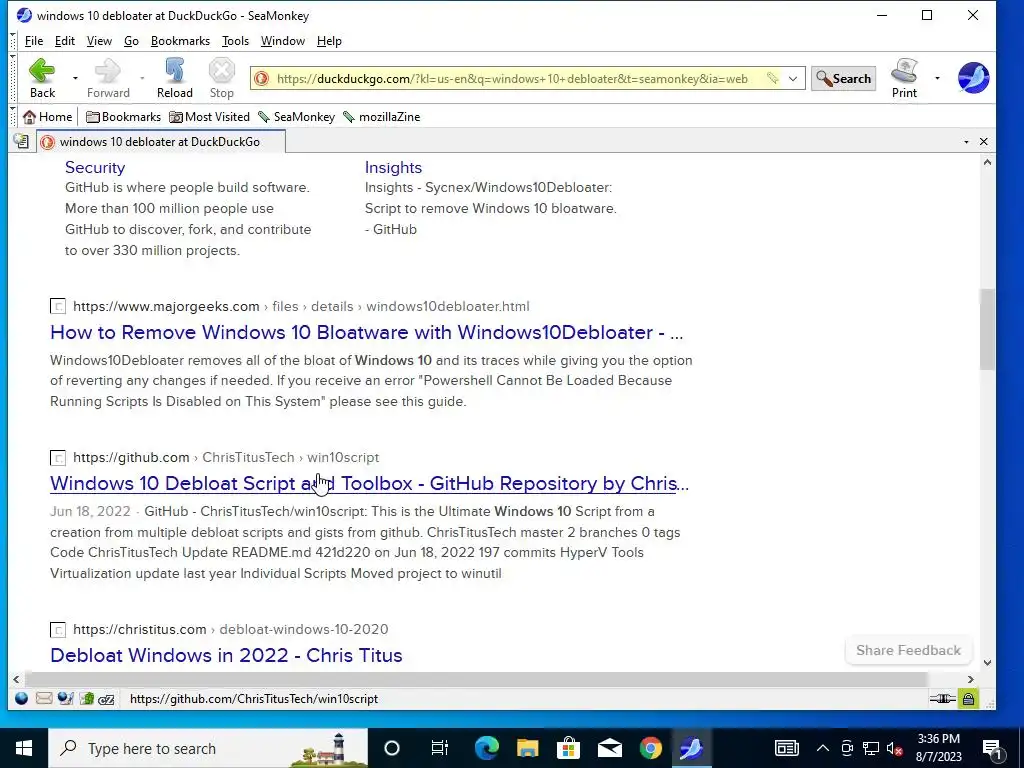The image size is (1024, 768).
Task: Open the URL history dropdown arrow
Action: (793, 78)
